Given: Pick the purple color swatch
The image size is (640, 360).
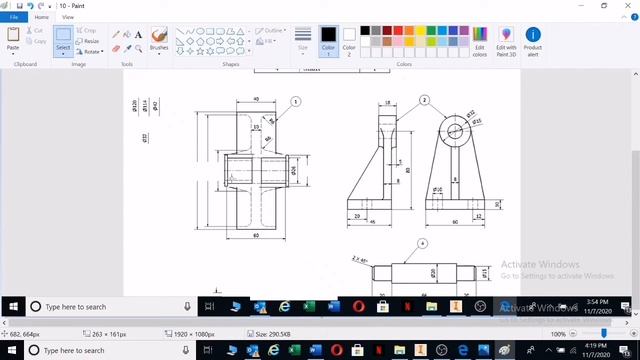Looking at the screenshot, I should coord(464,30).
